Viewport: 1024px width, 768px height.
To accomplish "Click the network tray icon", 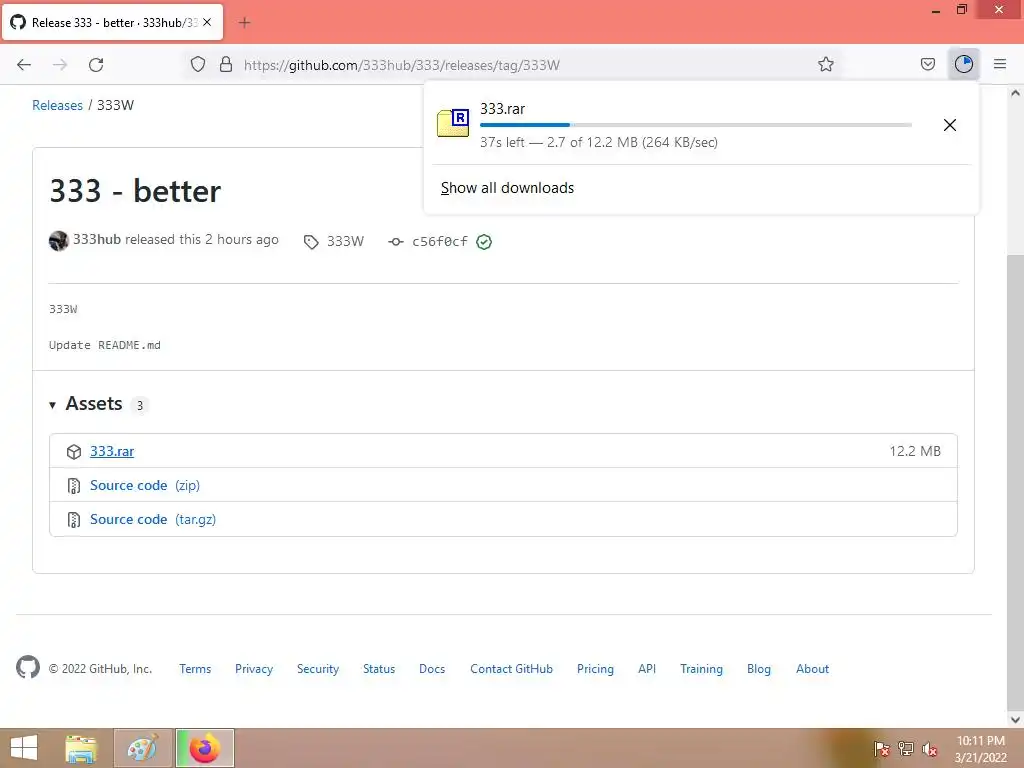I will pyautogui.click(x=906, y=749).
